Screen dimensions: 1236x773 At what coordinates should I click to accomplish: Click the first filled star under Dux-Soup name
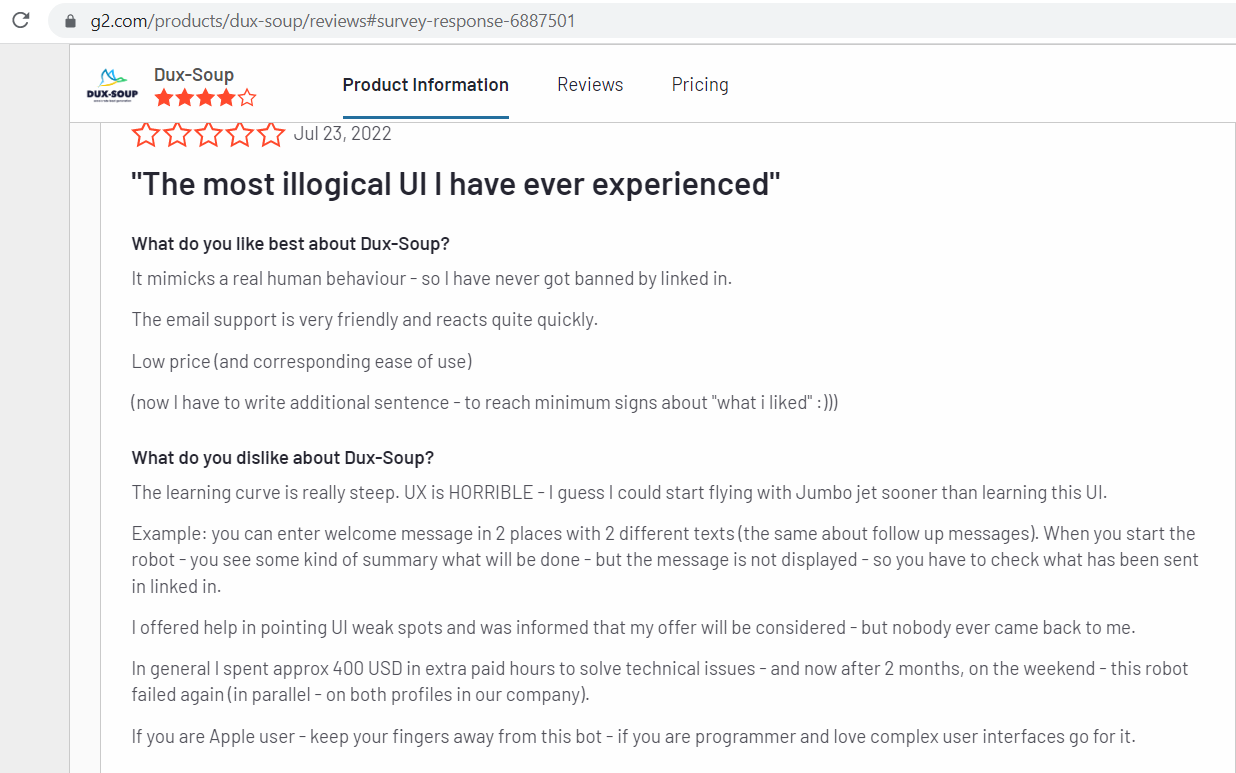163,98
